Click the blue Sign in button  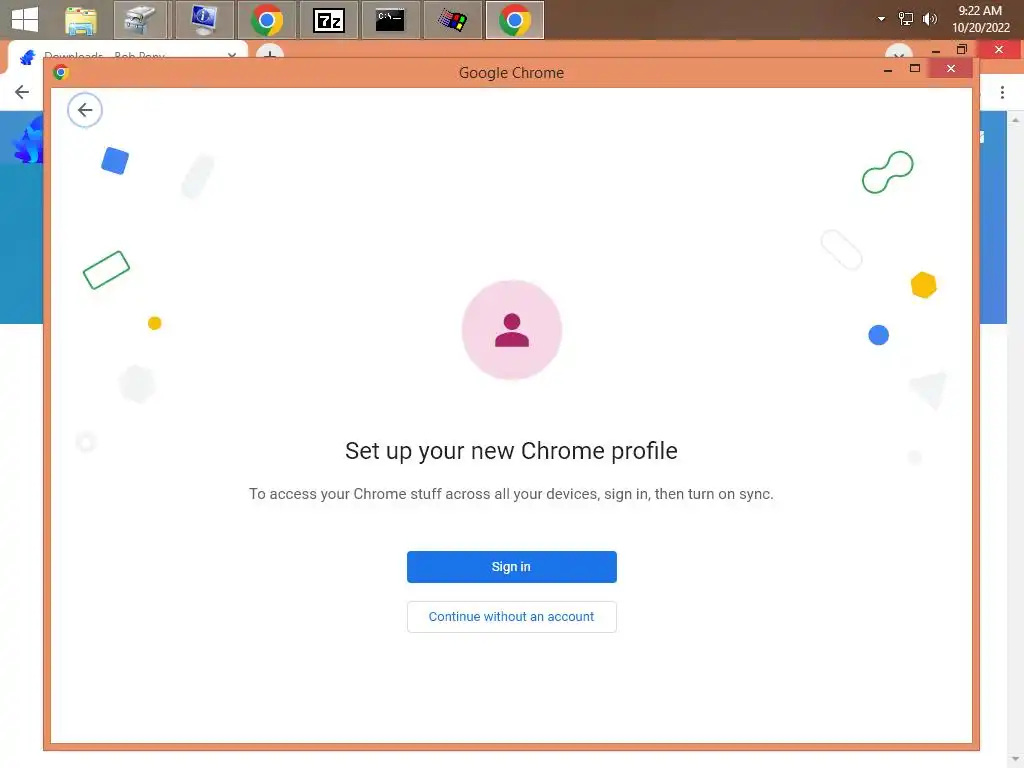511,566
